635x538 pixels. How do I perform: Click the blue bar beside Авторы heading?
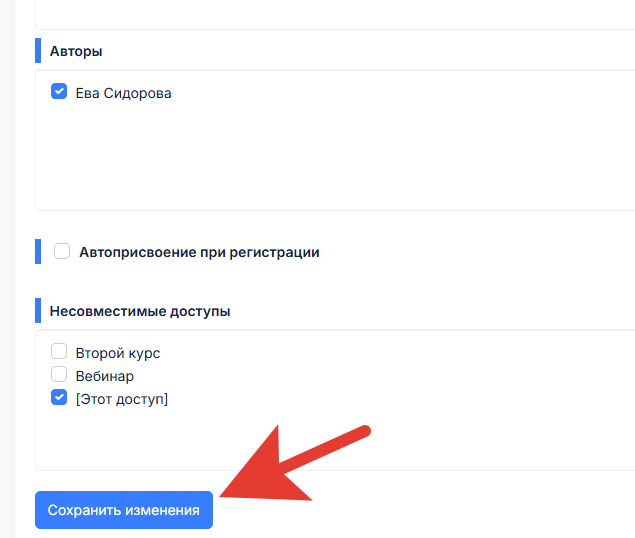click(x=38, y=51)
